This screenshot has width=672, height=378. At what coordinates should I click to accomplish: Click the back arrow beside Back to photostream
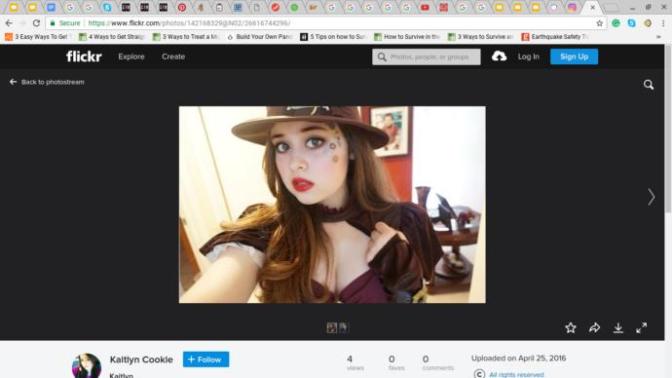[13, 82]
